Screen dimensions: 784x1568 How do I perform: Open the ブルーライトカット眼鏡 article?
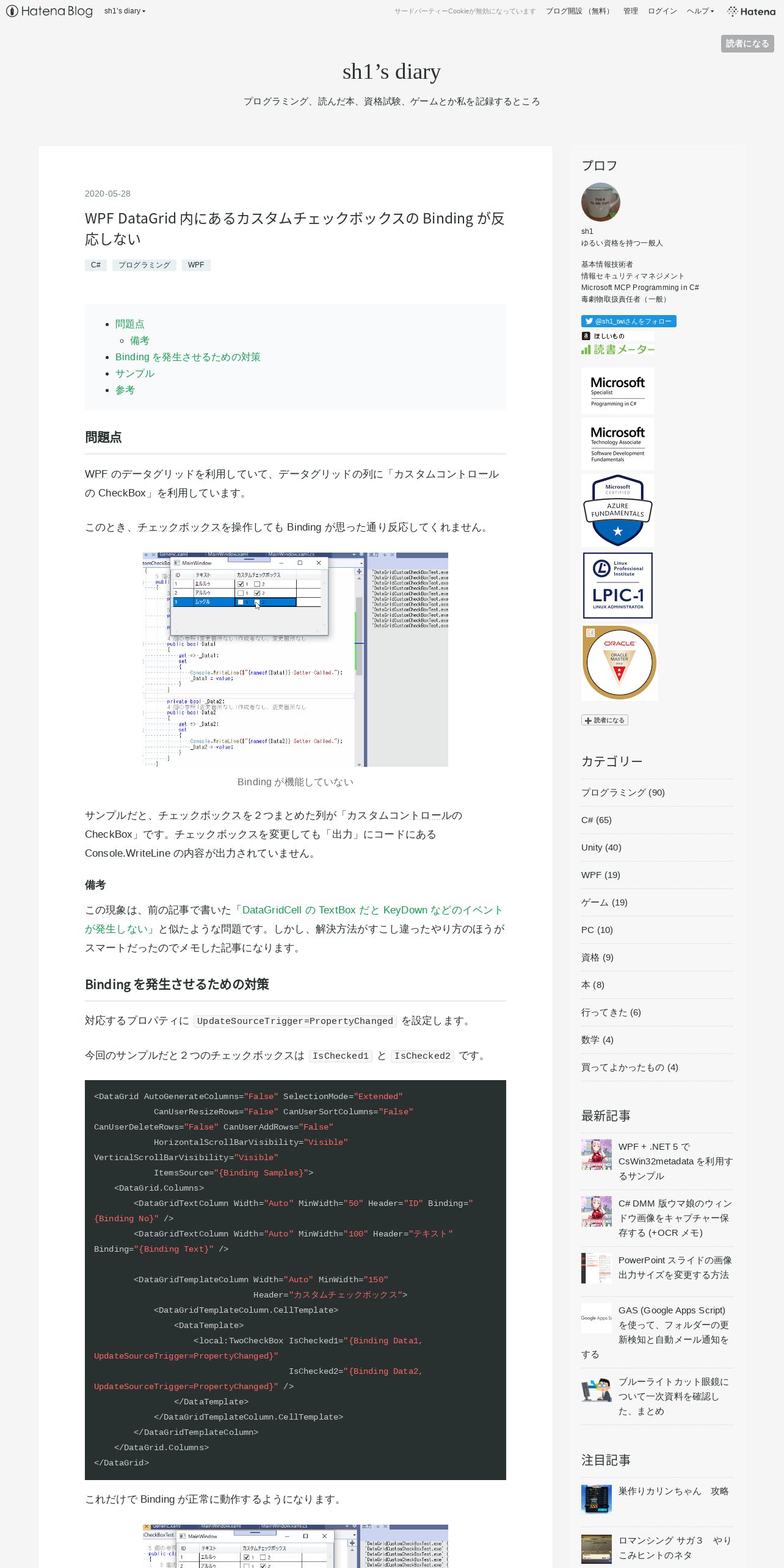coord(673,1396)
